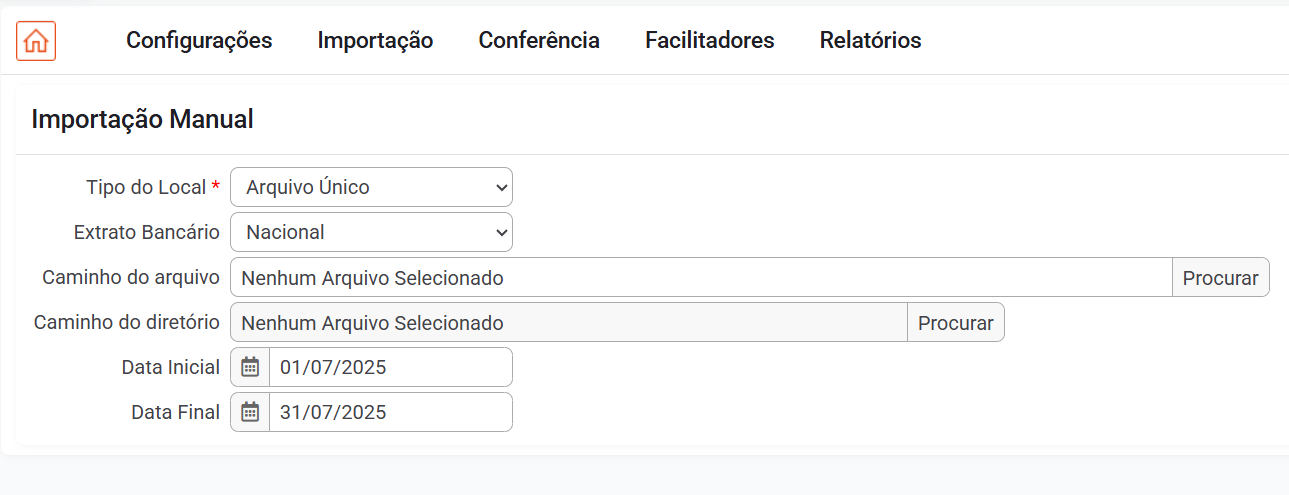Open the Conferência menu

coord(539,41)
